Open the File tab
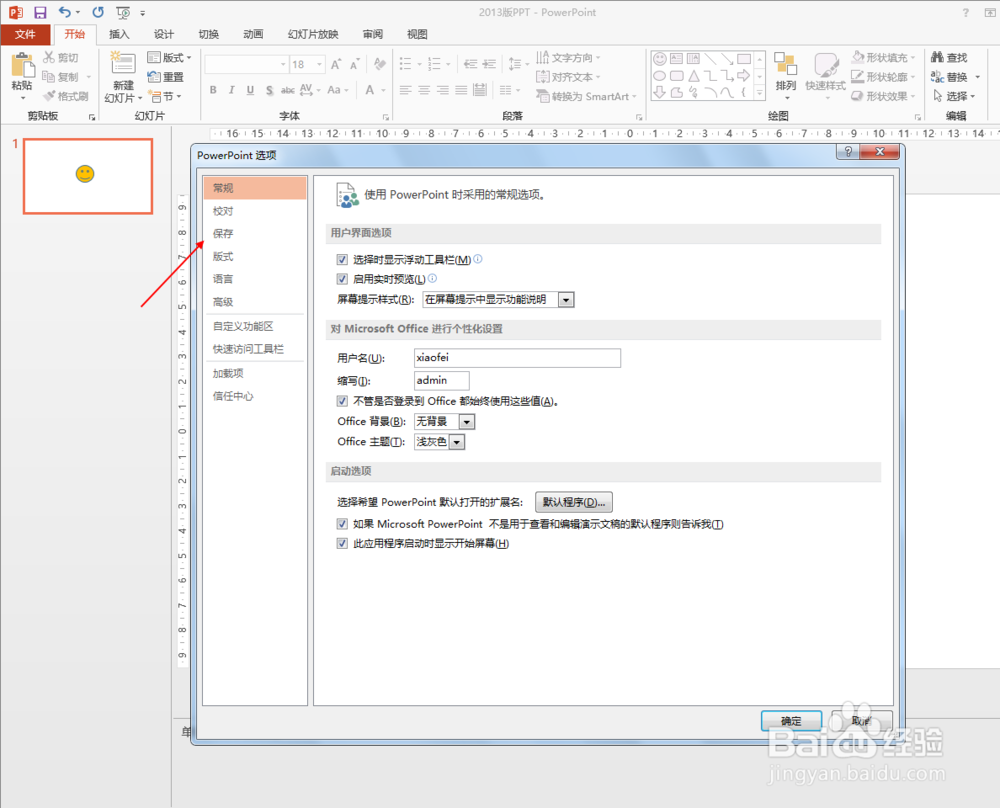1000x808 pixels. click(x=25, y=34)
